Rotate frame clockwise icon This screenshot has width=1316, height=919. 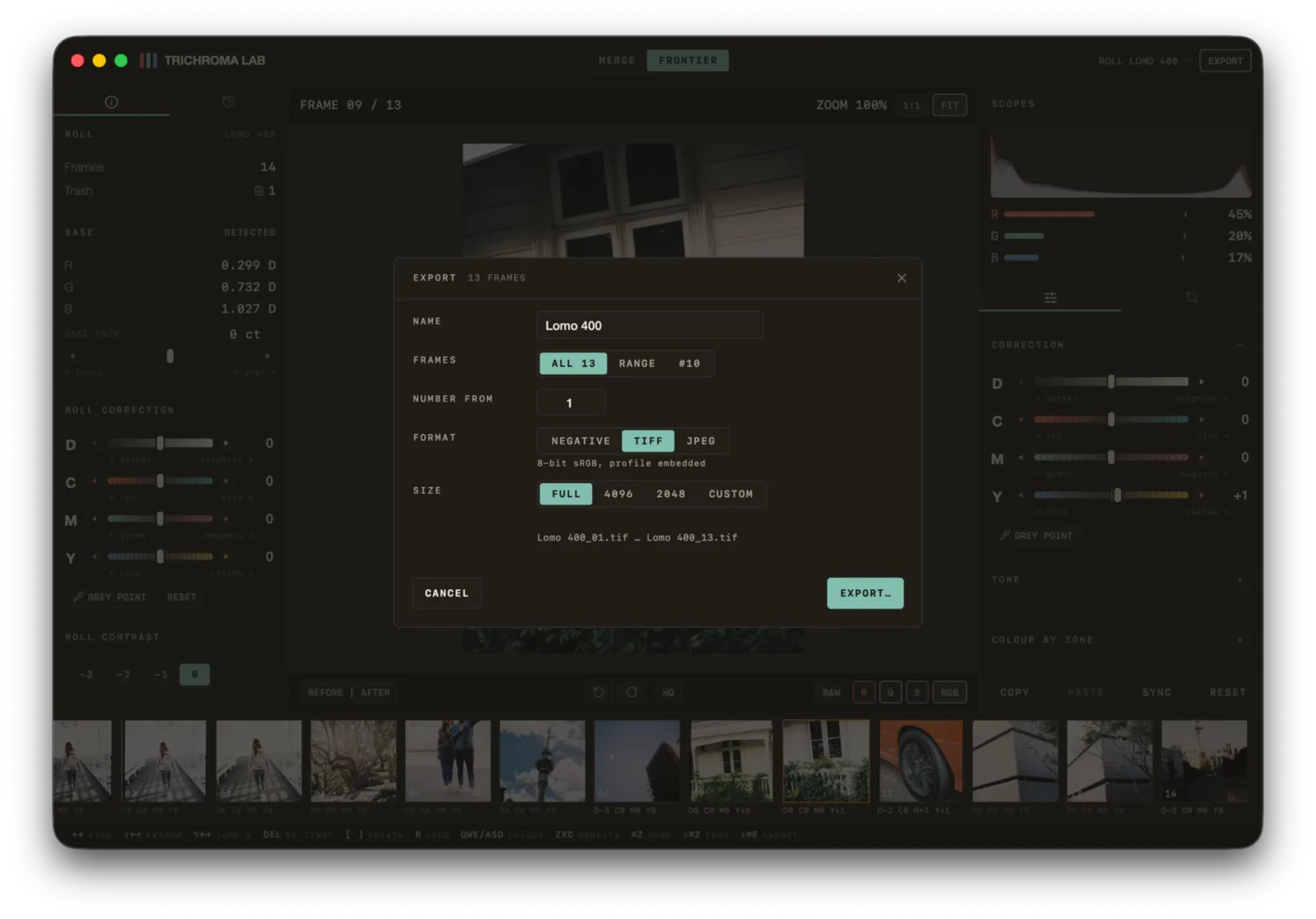pos(632,692)
